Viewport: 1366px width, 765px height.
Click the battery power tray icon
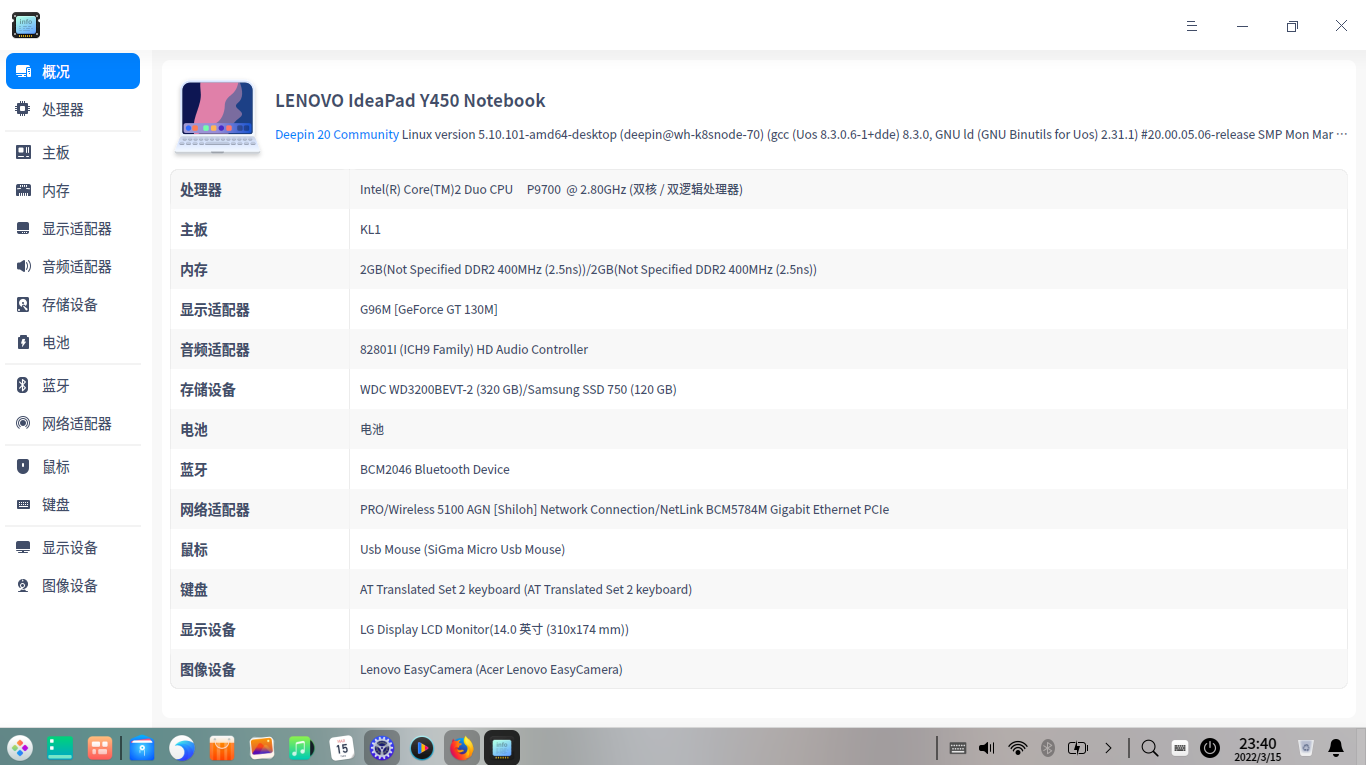[x=1078, y=747]
